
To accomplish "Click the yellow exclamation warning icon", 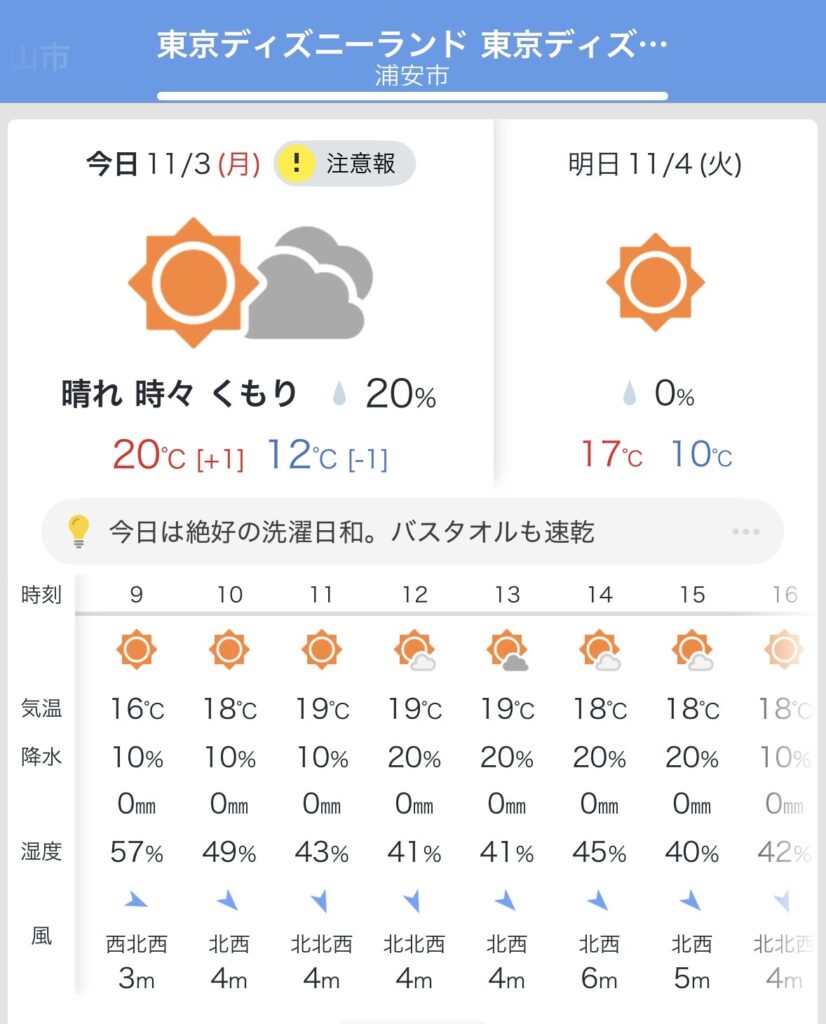I will click(x=296, y=164).
